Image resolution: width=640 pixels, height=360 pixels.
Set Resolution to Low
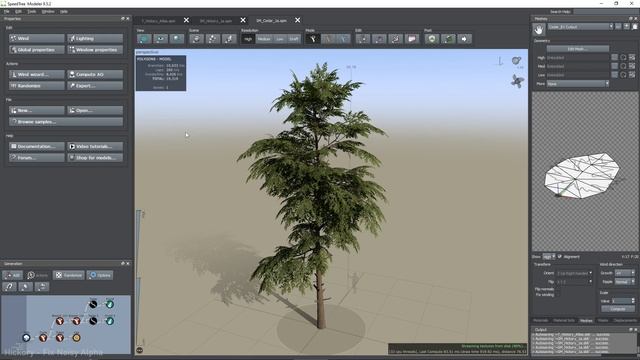[x=280, y=39]
